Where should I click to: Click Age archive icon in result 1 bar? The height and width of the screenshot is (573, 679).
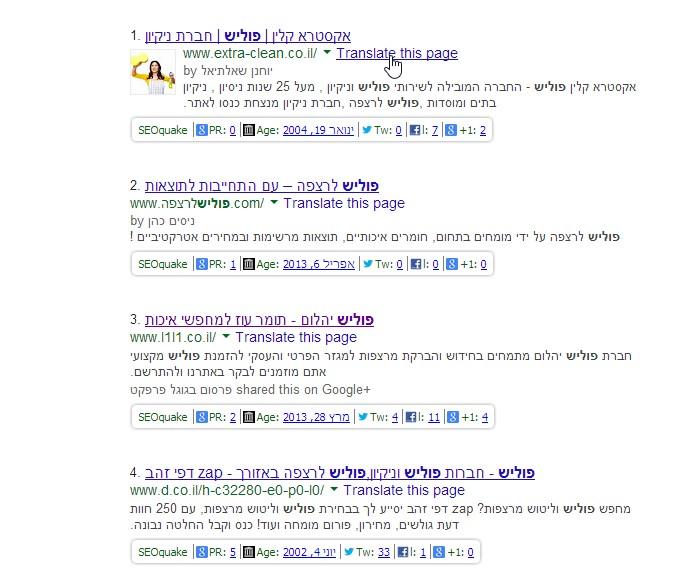click(x=249, y=130)
